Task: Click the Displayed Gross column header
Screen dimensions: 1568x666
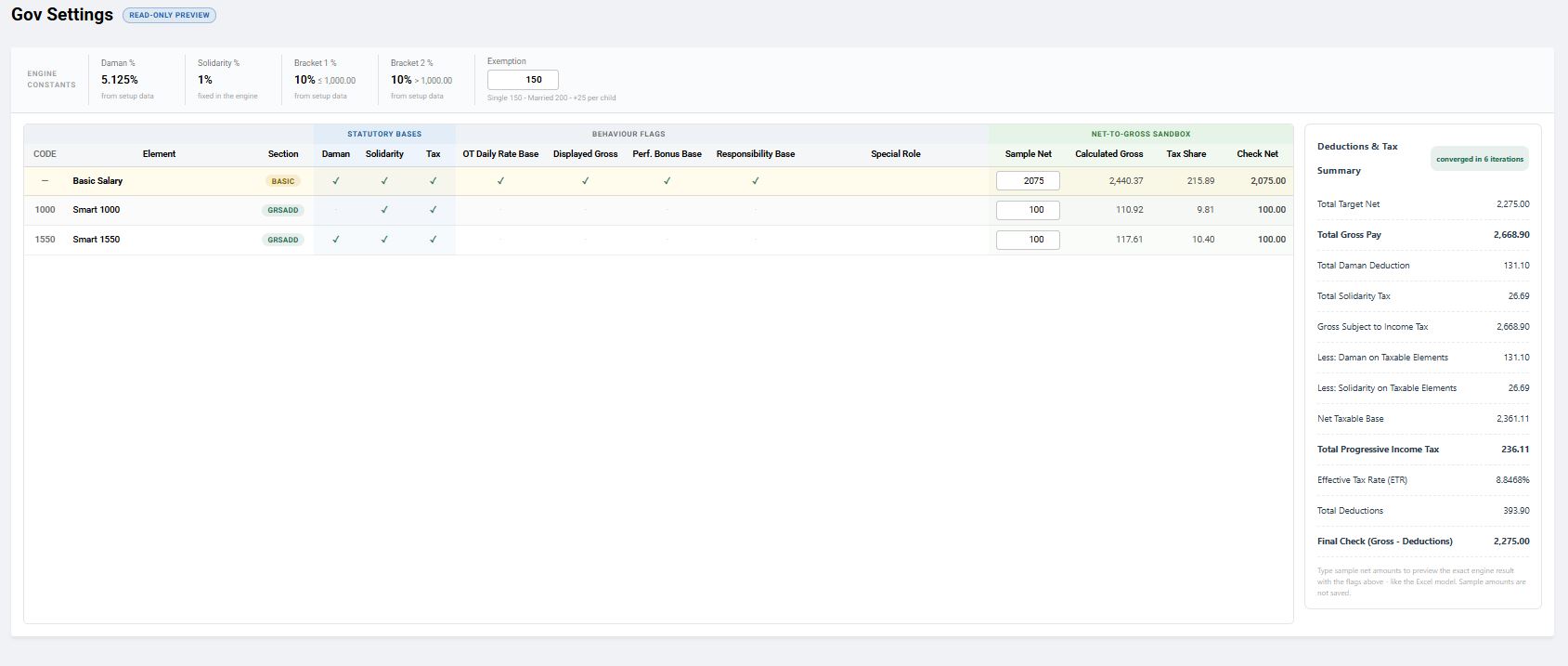Action: 585,154
